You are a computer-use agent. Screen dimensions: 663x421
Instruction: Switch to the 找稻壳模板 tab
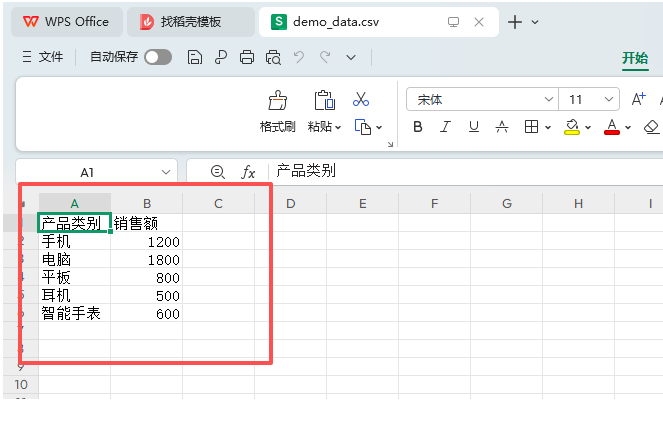(x=191, y=22)
